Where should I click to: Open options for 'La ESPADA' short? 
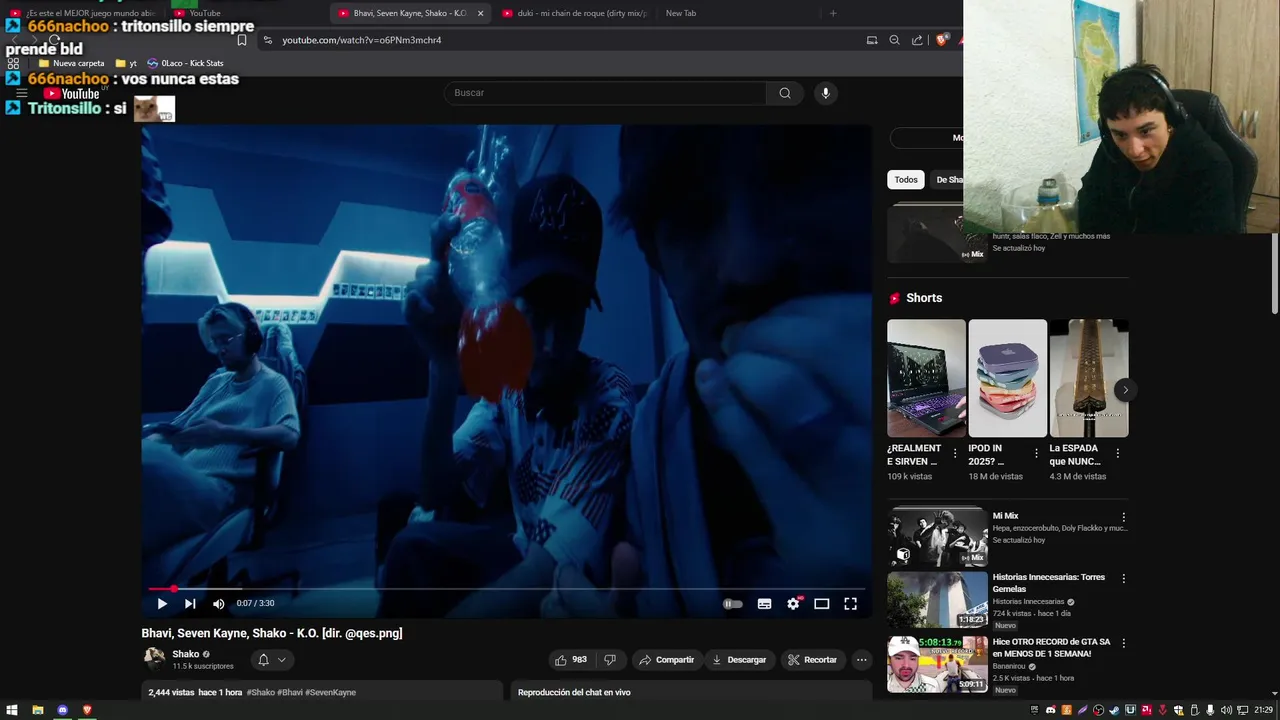tap(1117, 453)
